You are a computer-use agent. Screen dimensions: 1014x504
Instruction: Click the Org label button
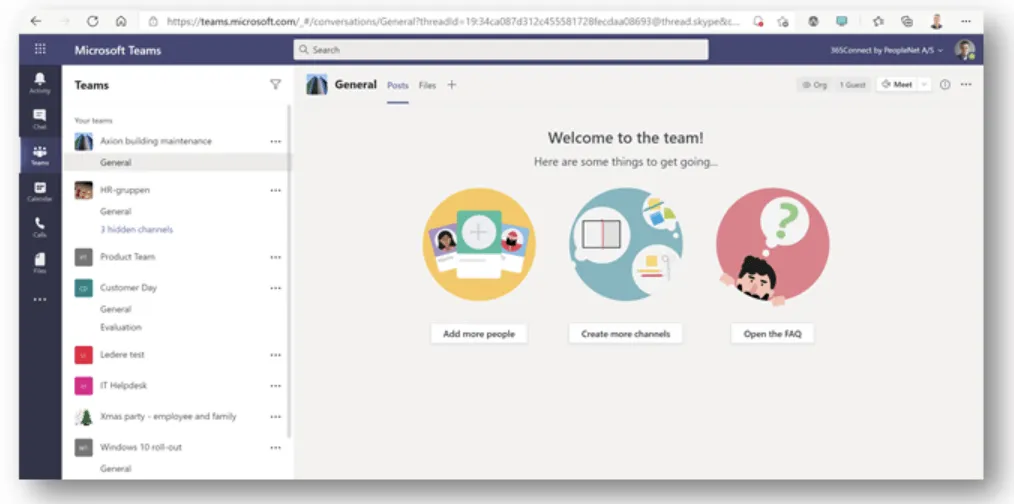tap(815, 85)
